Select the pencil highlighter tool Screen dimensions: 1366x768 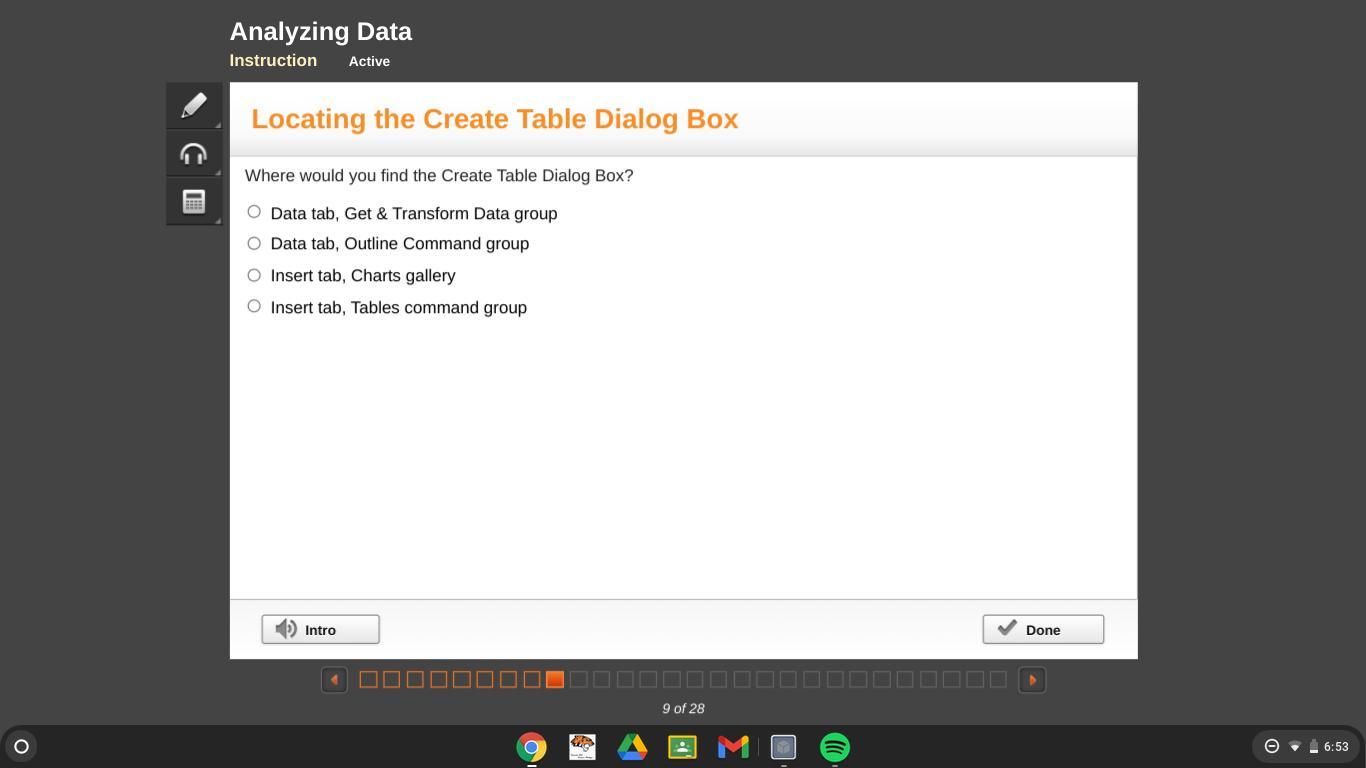coord(194,106)
